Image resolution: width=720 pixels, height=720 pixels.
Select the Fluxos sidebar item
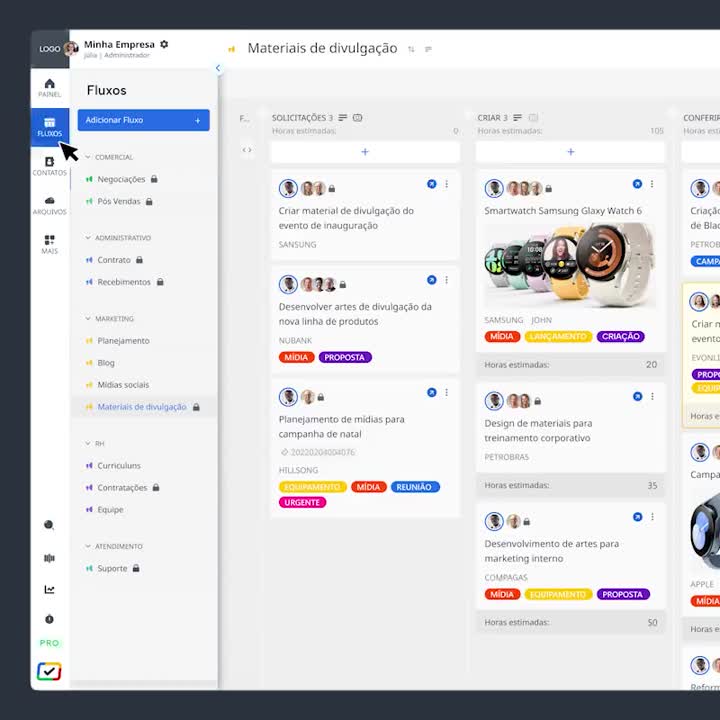click(x=50, y=127)
